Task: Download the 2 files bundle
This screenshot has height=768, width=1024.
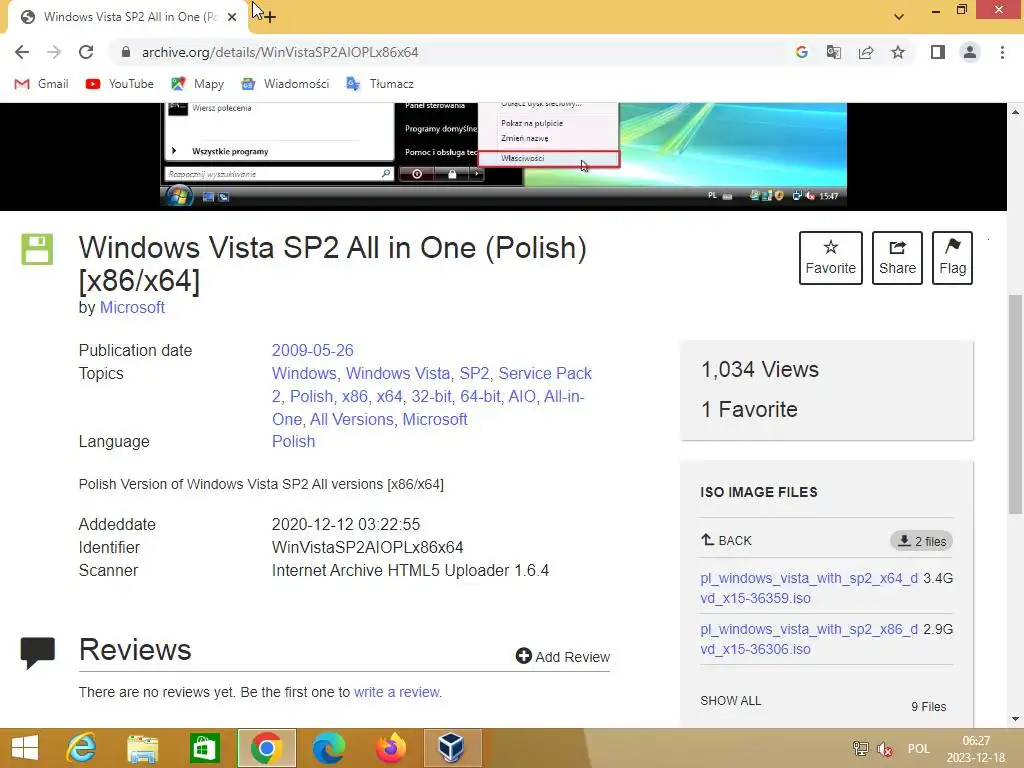Action: click(921, 541)
